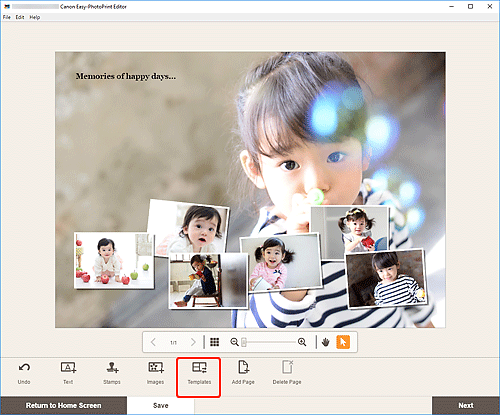Go to next page arrow

point(193,342)
